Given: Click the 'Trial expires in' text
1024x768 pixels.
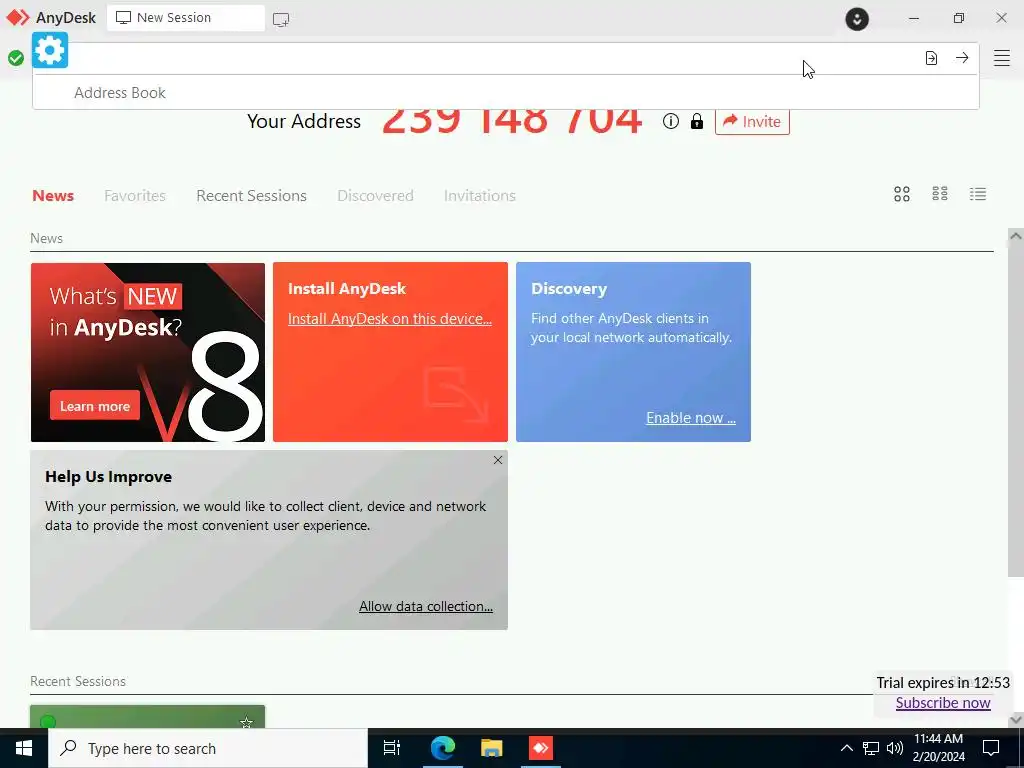Looking at the screenshot, I should coord(943,683).
